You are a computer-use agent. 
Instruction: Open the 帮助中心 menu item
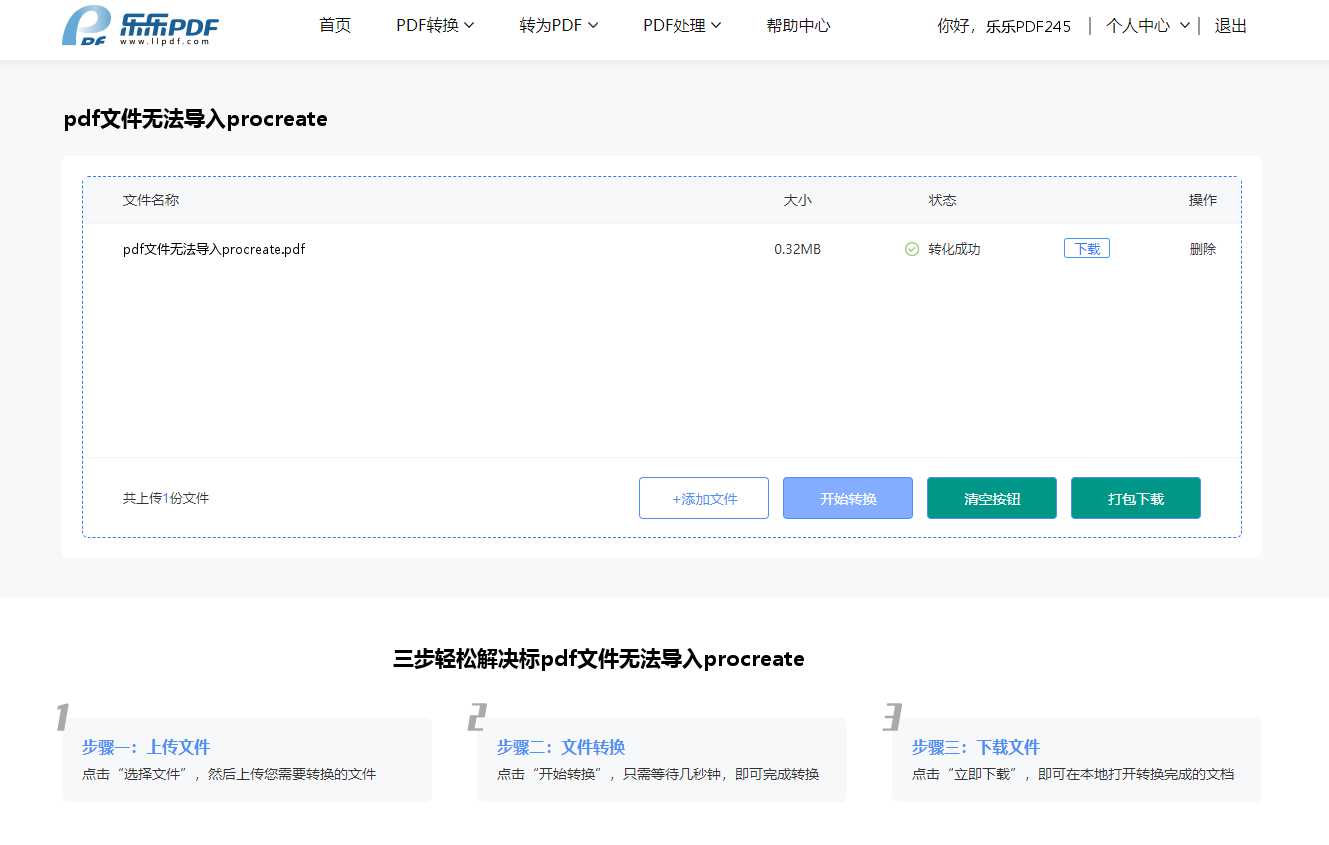[x=798, y=26]
